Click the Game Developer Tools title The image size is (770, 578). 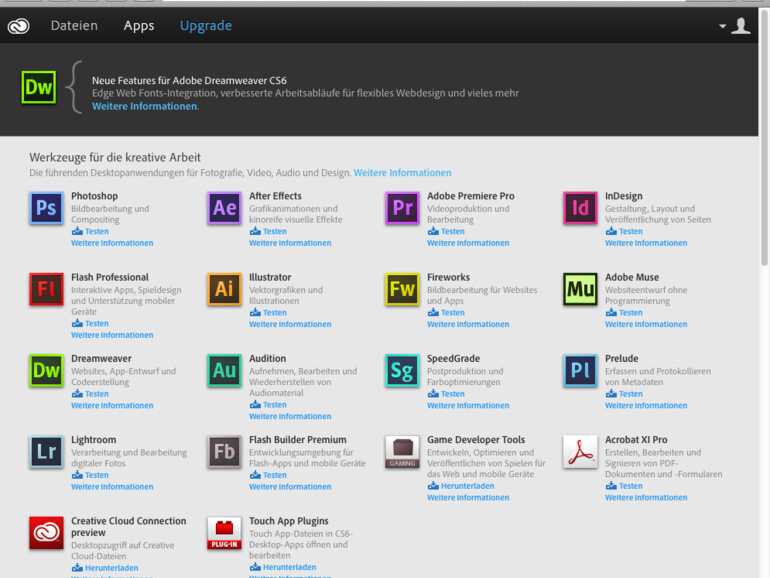tap(476, 440)
